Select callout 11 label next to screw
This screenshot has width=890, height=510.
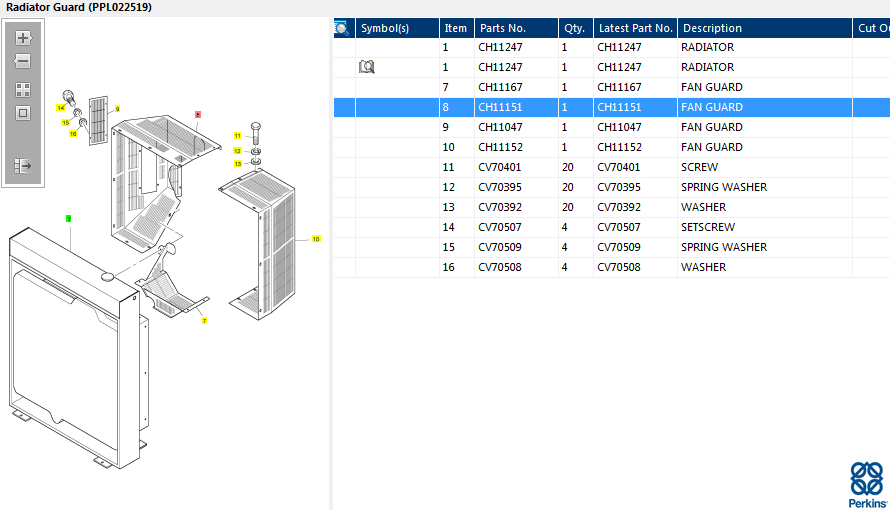pos(237,136)
